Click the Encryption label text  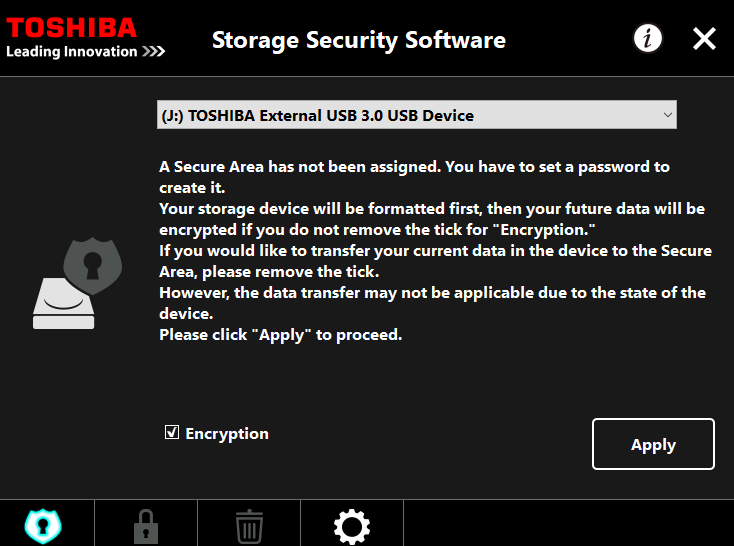pos(227,434)
